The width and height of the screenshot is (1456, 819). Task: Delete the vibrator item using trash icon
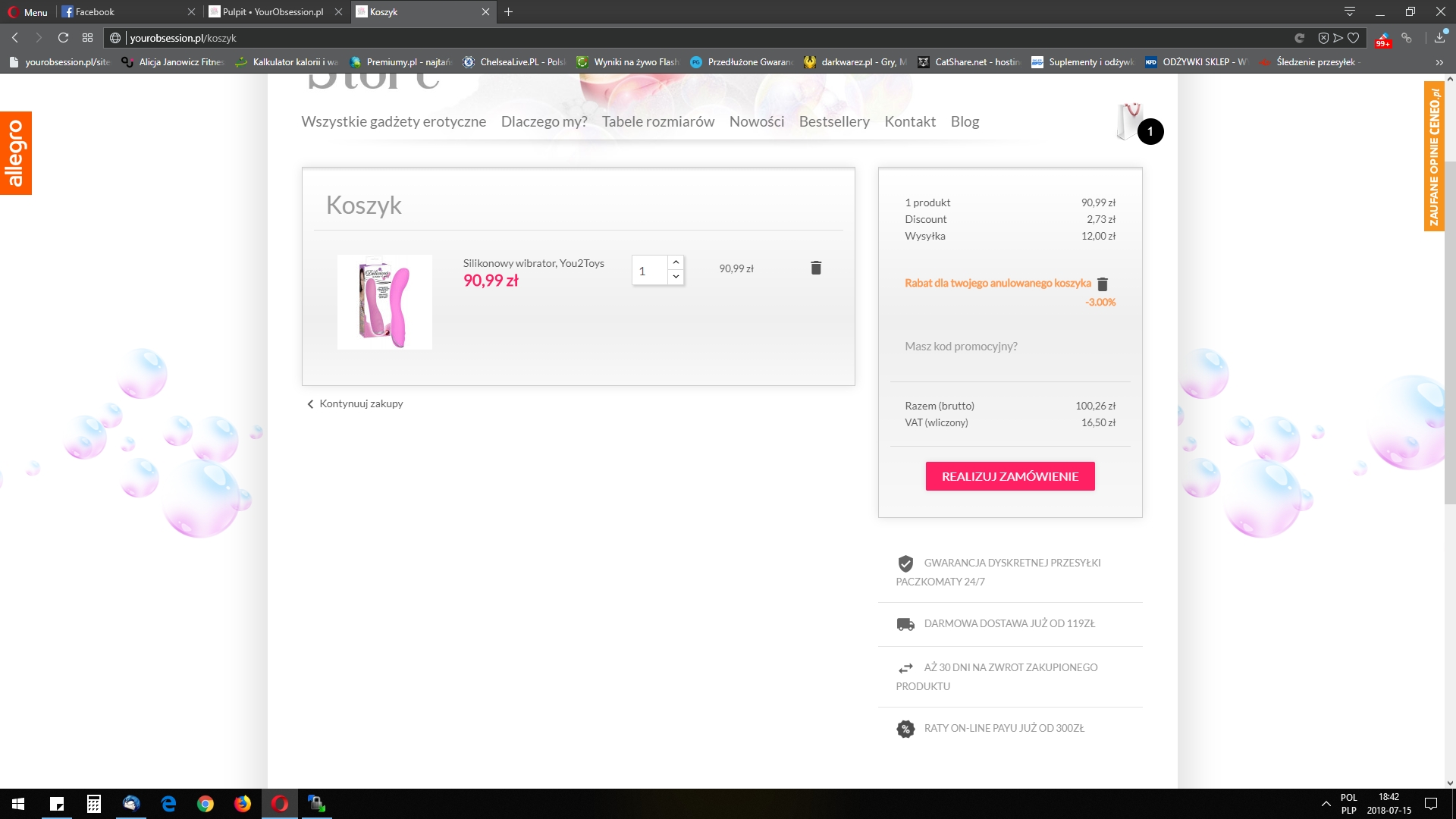(816, 268)
